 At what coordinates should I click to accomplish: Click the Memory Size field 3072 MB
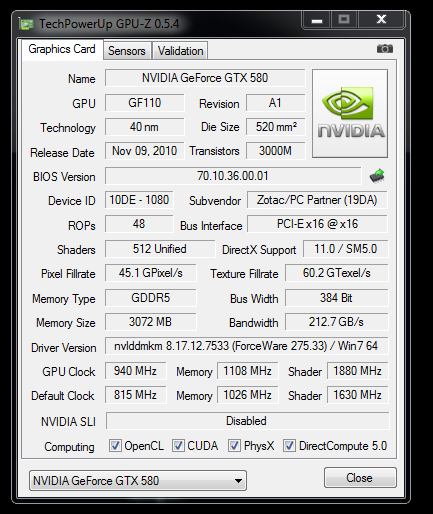pos(150,322)
